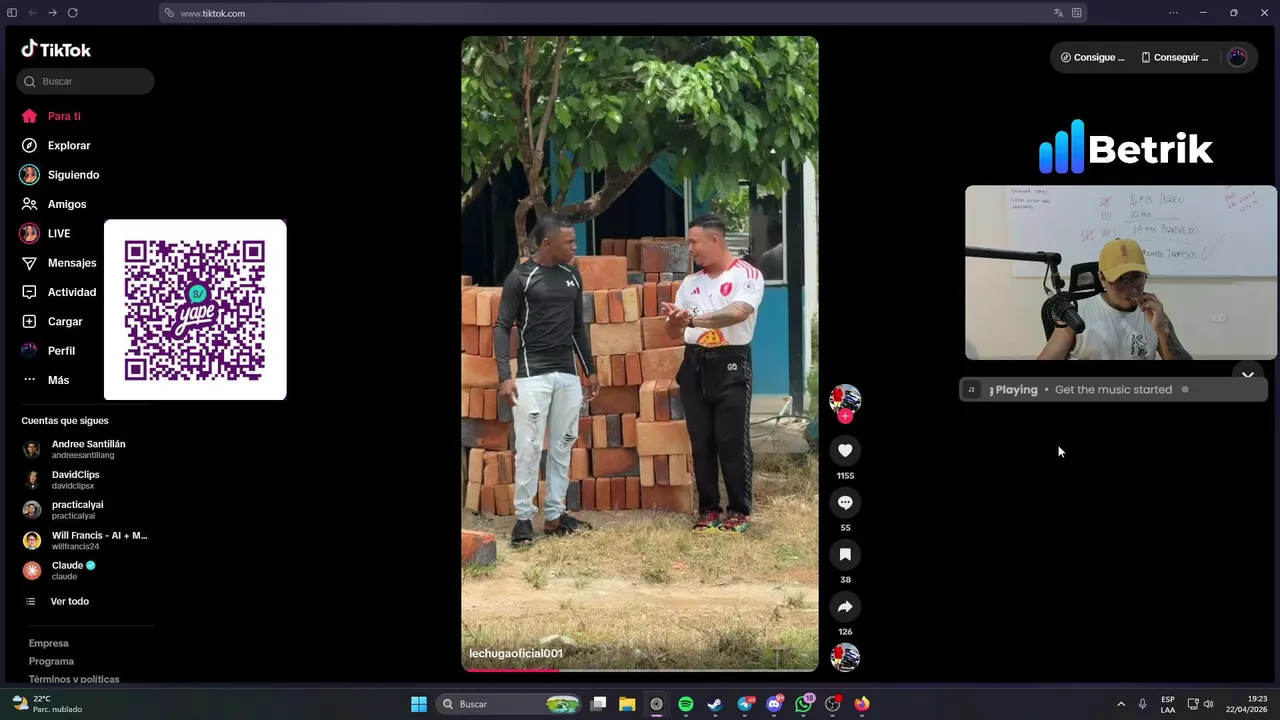Open Spotify from the taskbar
Screen dimensions: 1280x720
(x=686, y=704)
